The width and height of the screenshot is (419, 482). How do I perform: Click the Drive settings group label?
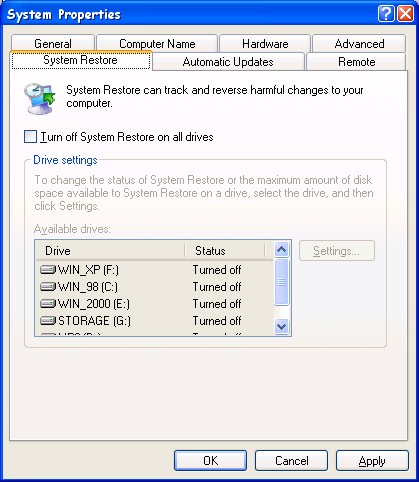pyautogui.click(x=65, y=160)
